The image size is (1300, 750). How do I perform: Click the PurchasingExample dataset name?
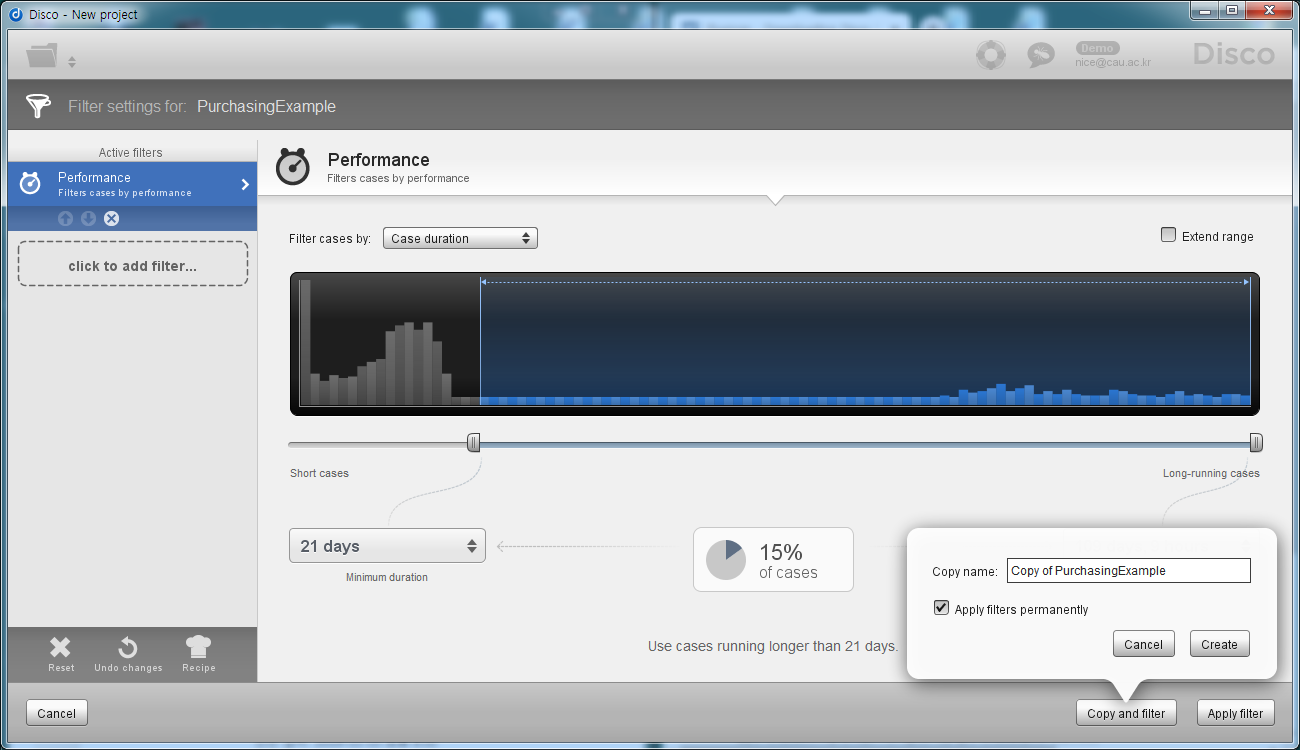tap(266, 106)
